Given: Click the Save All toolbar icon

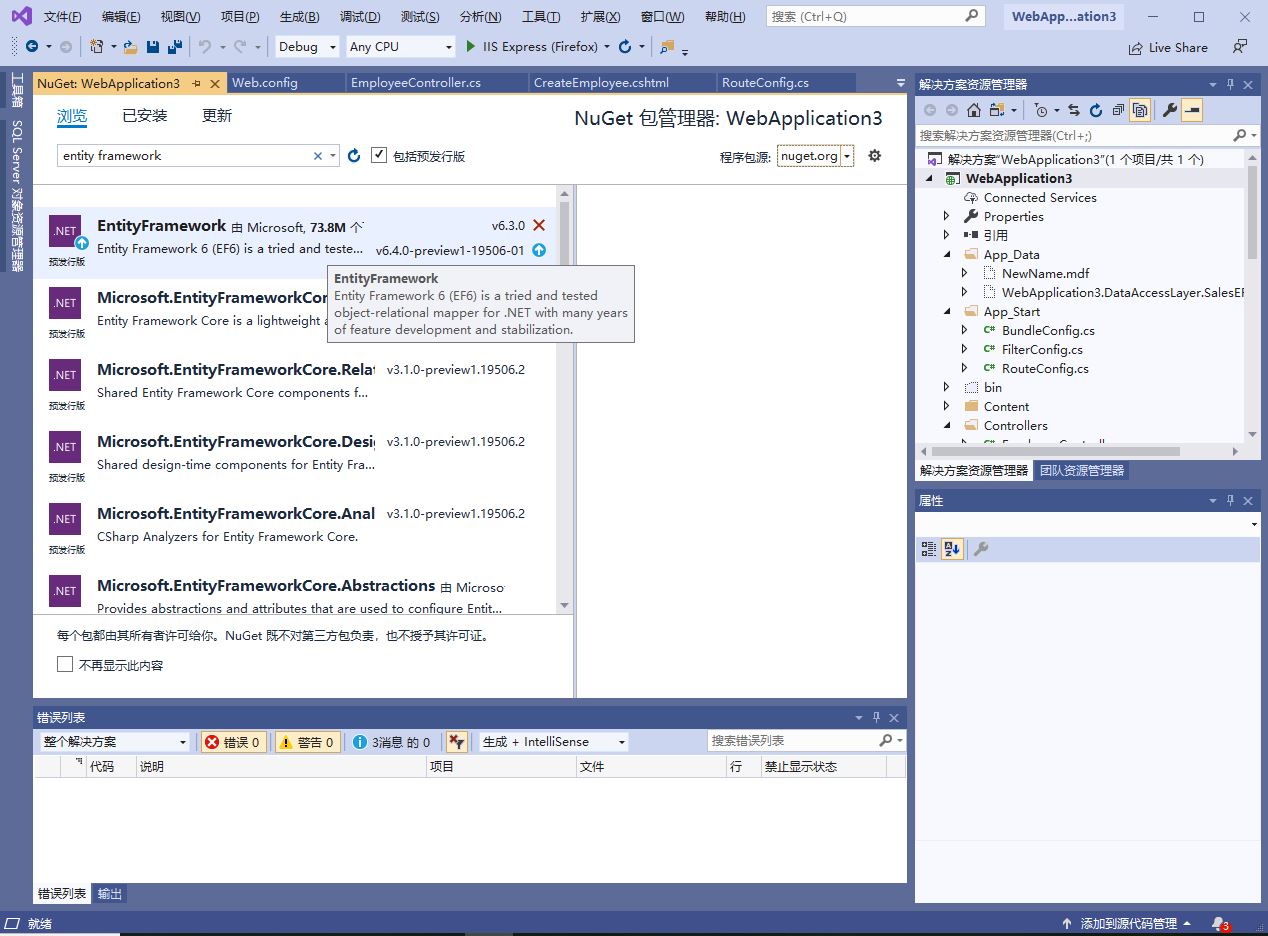Looking at the screenshot, I should 174,47.
